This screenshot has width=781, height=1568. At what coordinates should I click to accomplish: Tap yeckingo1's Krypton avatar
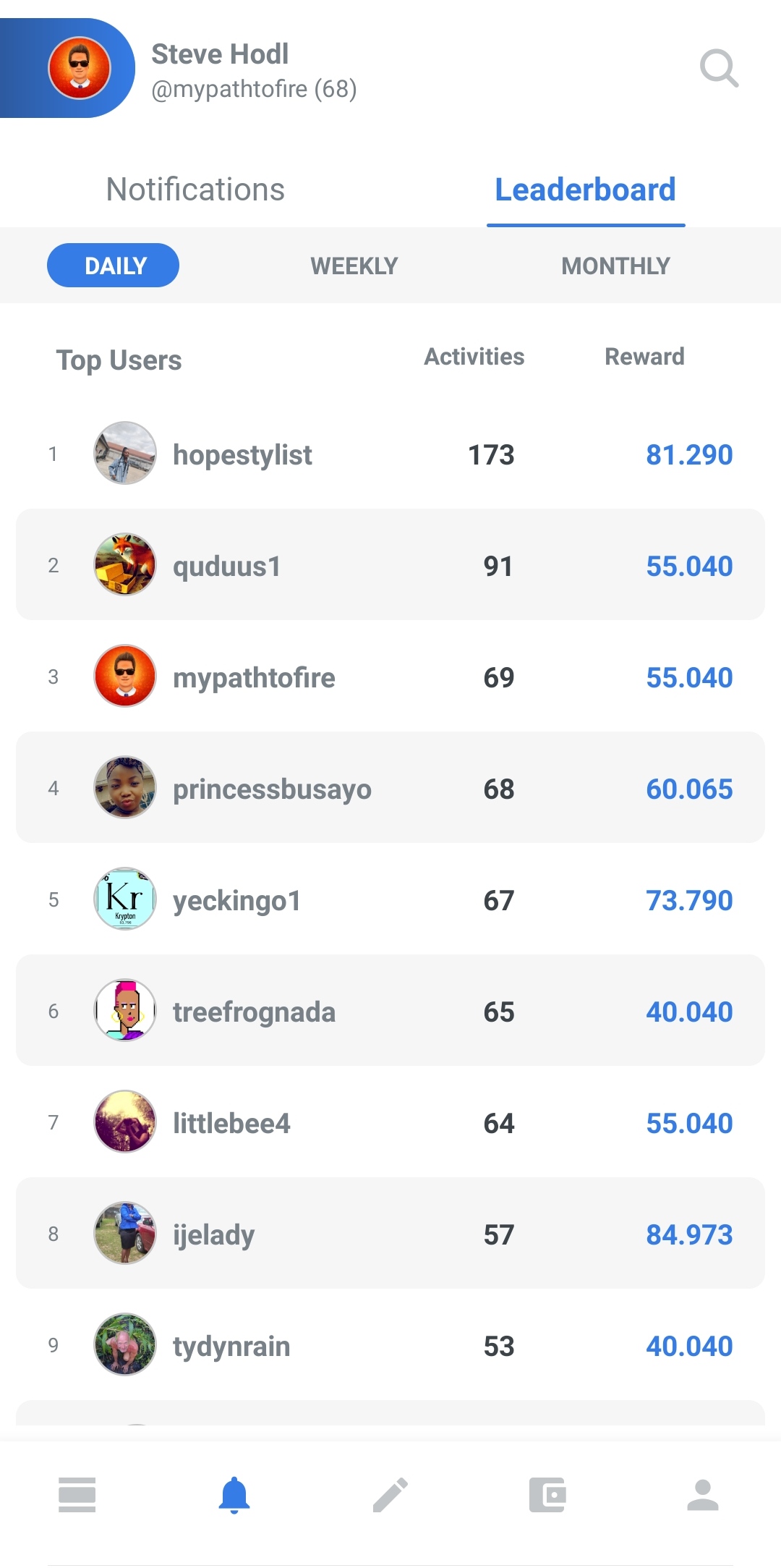(x=125, y=899)
